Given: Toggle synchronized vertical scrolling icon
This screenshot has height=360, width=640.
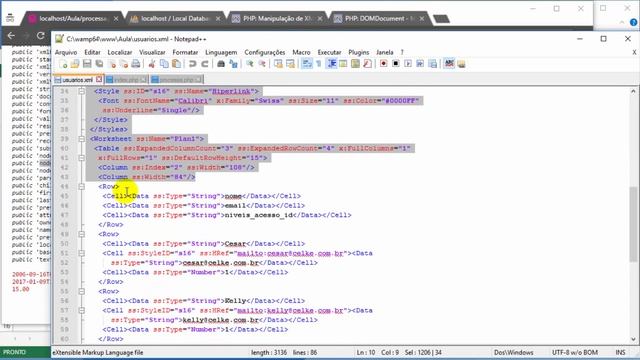Looking at the screenshot, I should point(278,64).
